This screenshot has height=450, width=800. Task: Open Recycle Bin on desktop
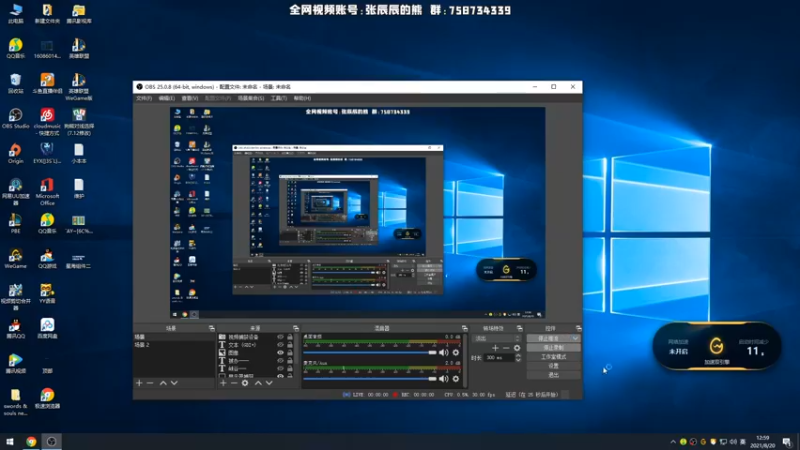click(x=15, y=83)
